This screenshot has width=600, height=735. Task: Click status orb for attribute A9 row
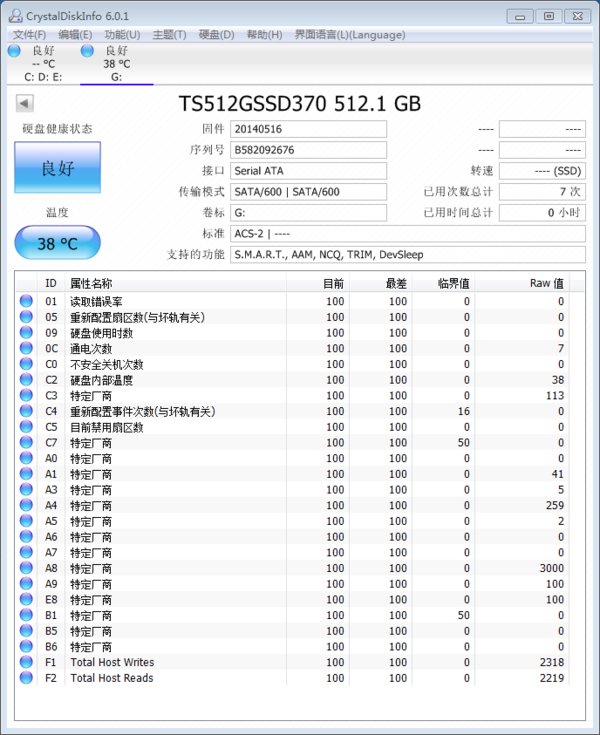click(26, 584)
